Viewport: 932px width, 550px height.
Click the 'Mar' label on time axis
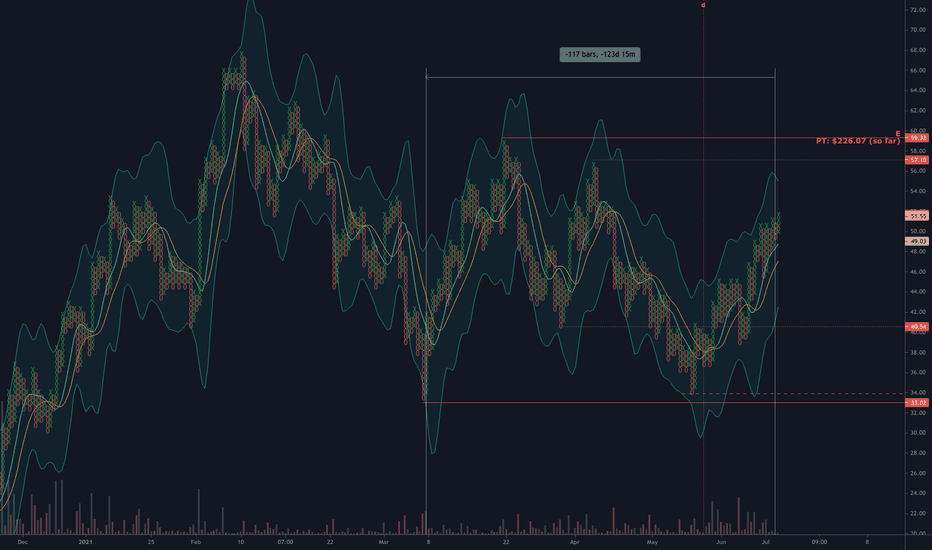click(x=383, y=542)
